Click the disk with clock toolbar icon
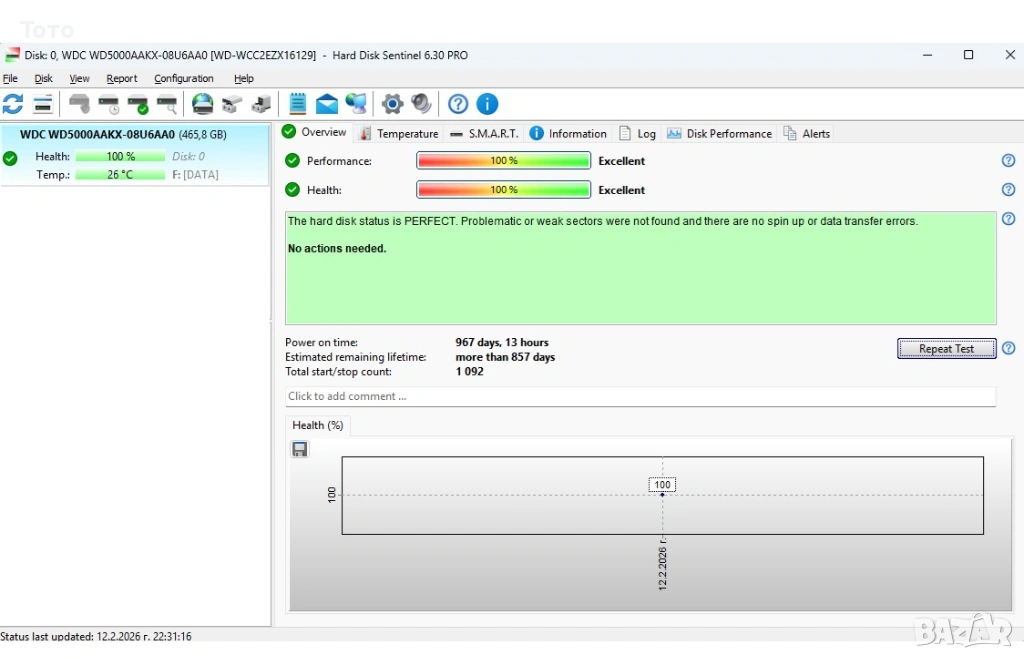1024x659 pixels. (109, 104)
